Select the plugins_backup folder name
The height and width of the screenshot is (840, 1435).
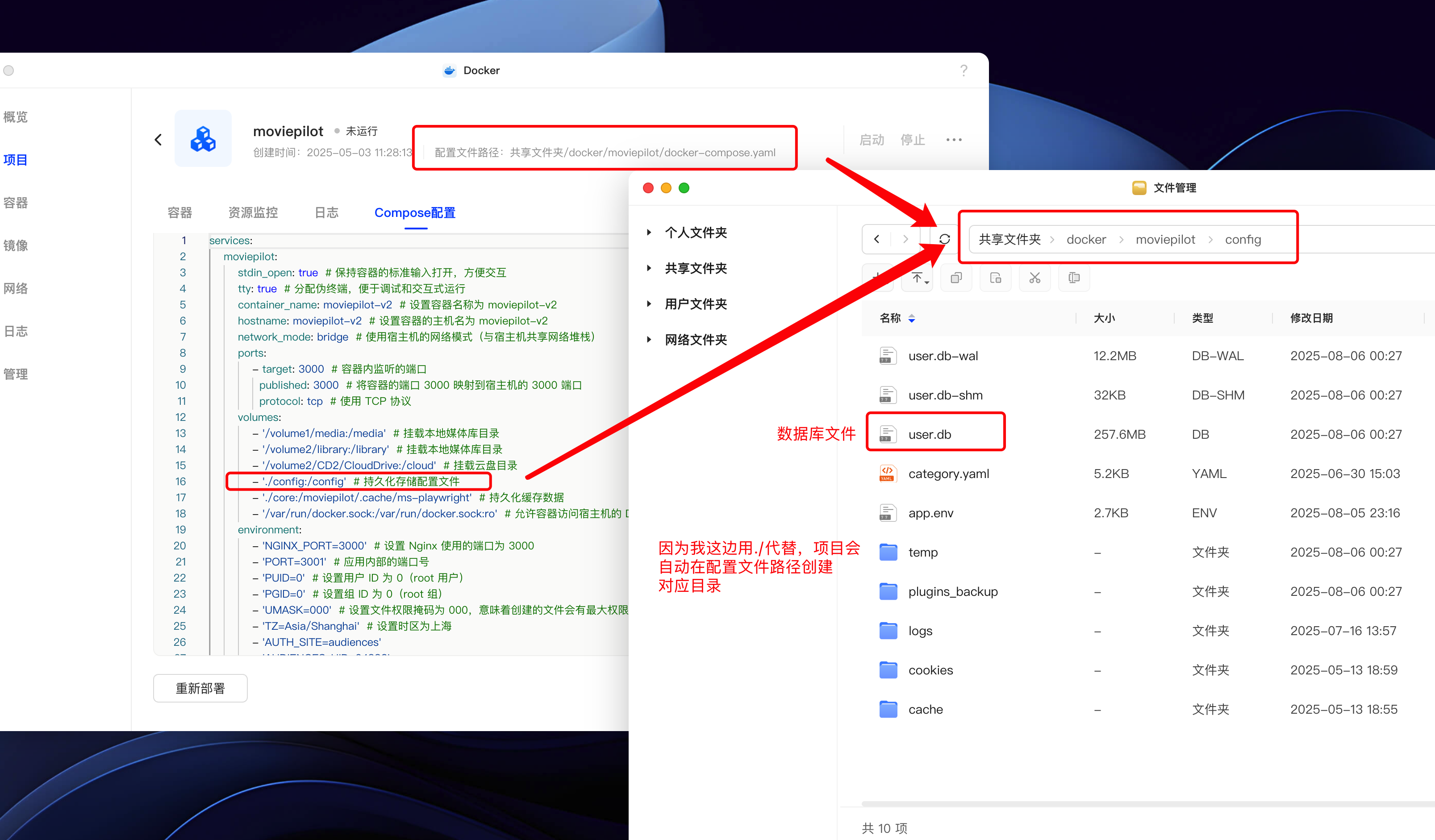[x=953, y=592]
